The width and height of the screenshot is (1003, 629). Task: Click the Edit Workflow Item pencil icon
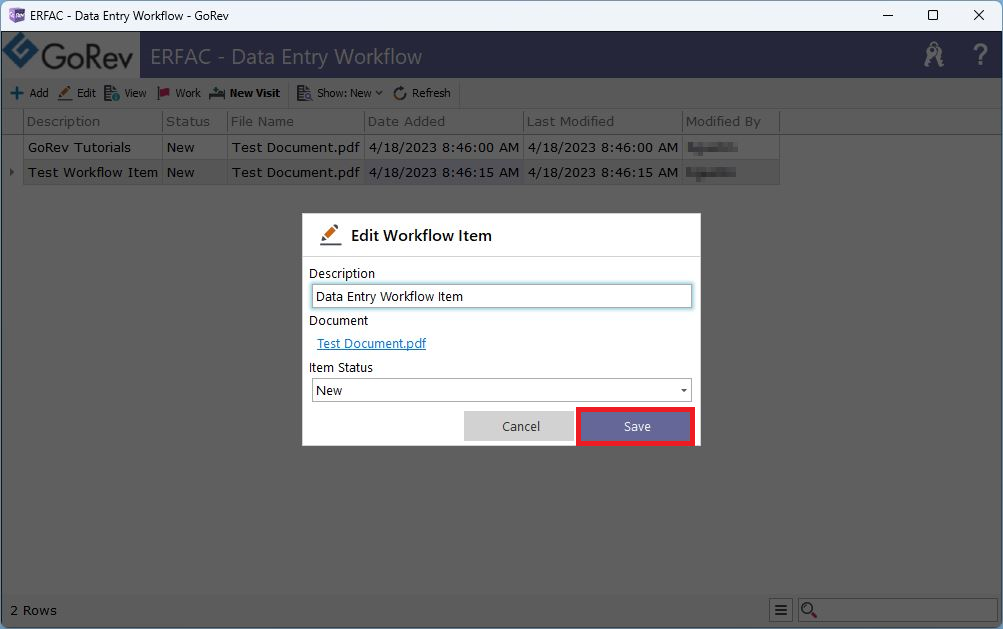[330, 235]
